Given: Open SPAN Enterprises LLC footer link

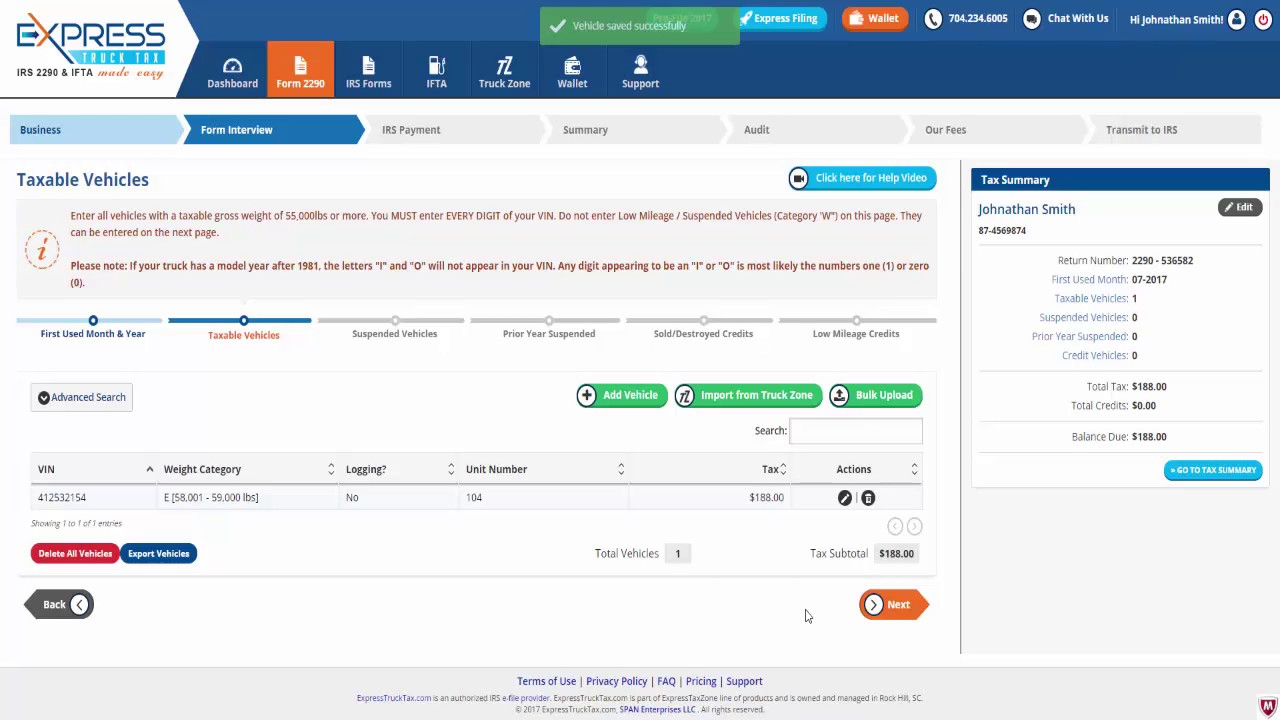Looking at the screenshot, I should pos(657,709).
